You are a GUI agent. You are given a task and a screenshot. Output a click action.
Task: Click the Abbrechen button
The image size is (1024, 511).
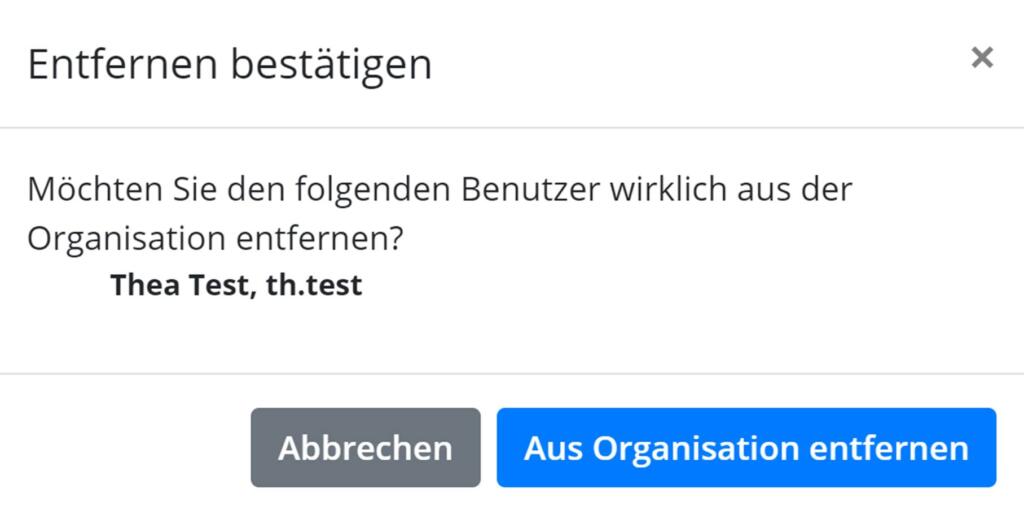(366, 448)
